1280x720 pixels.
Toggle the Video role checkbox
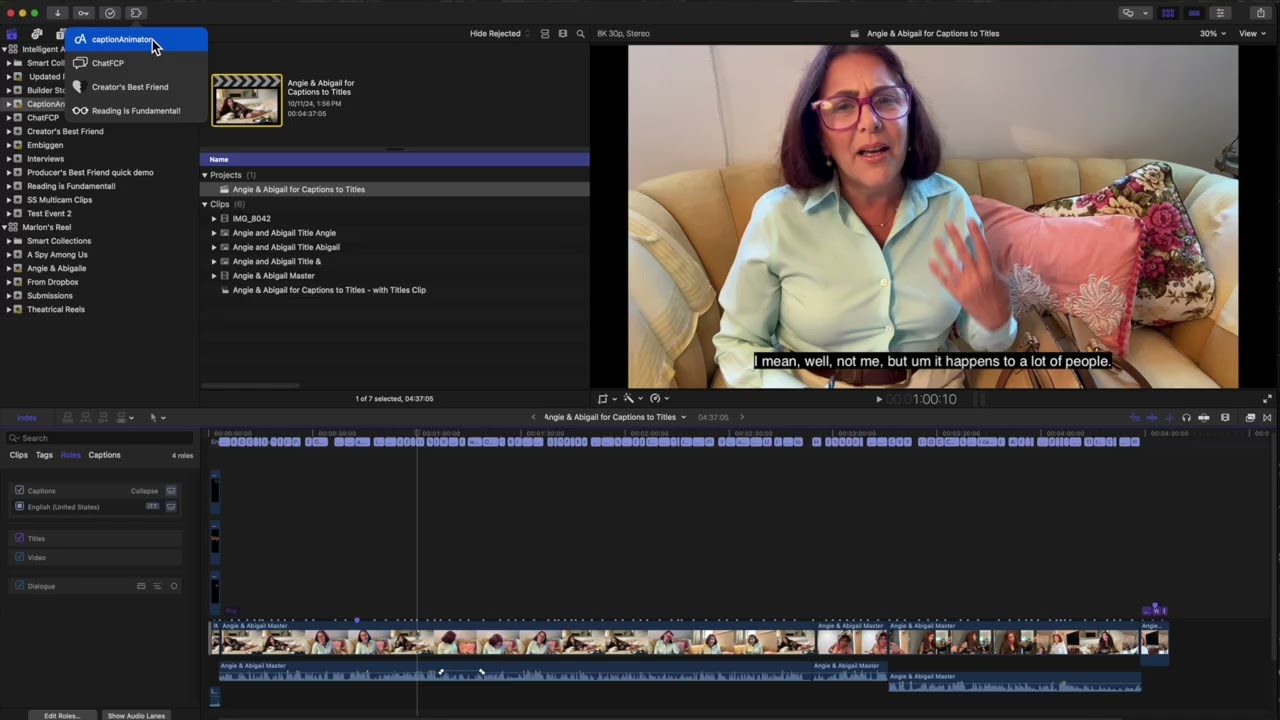click(x=19, y=557)
